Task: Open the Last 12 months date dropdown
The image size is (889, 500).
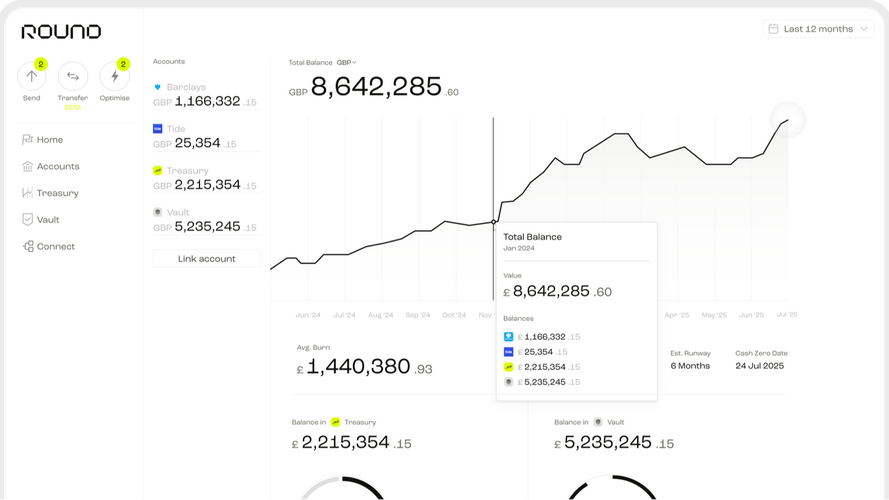Action: tap(819, 29)
